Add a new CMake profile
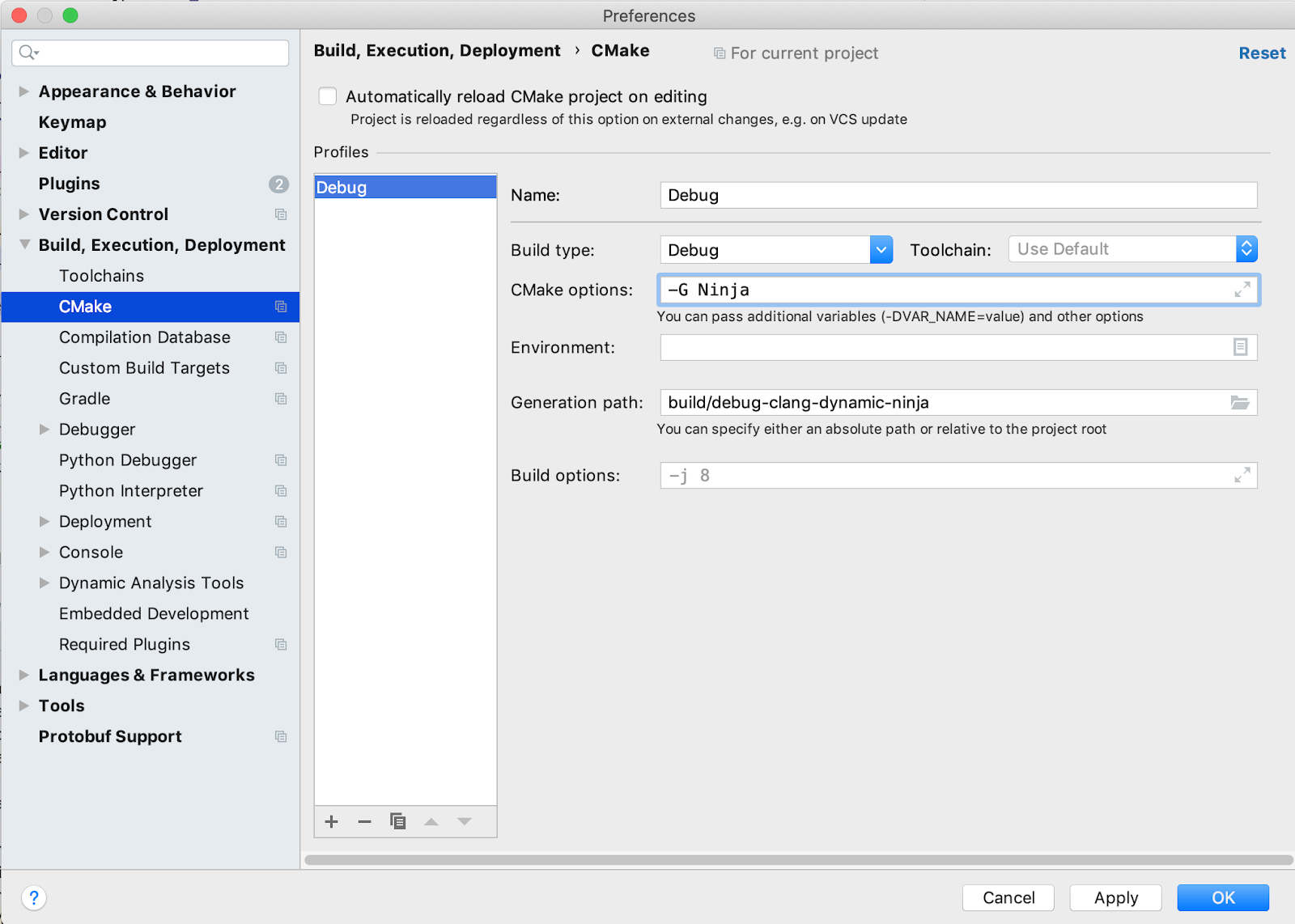Image resolution: width=1295 pixels, height=924 pixels. pyautogui.click(x=331, y=821)
